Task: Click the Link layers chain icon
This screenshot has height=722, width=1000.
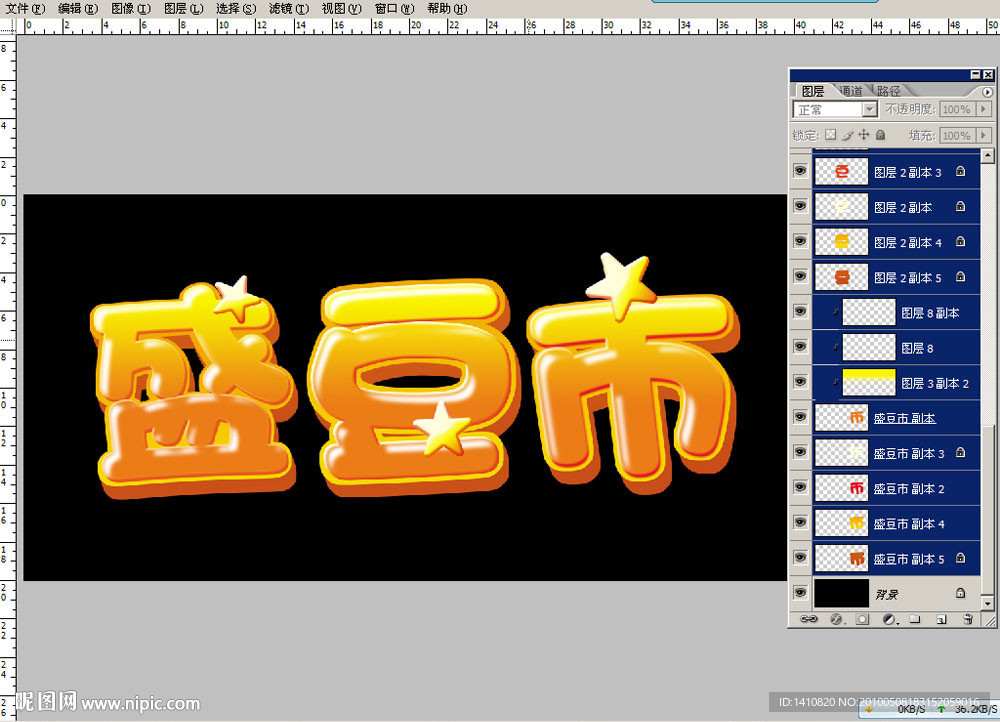Action: tap(809, 619)
